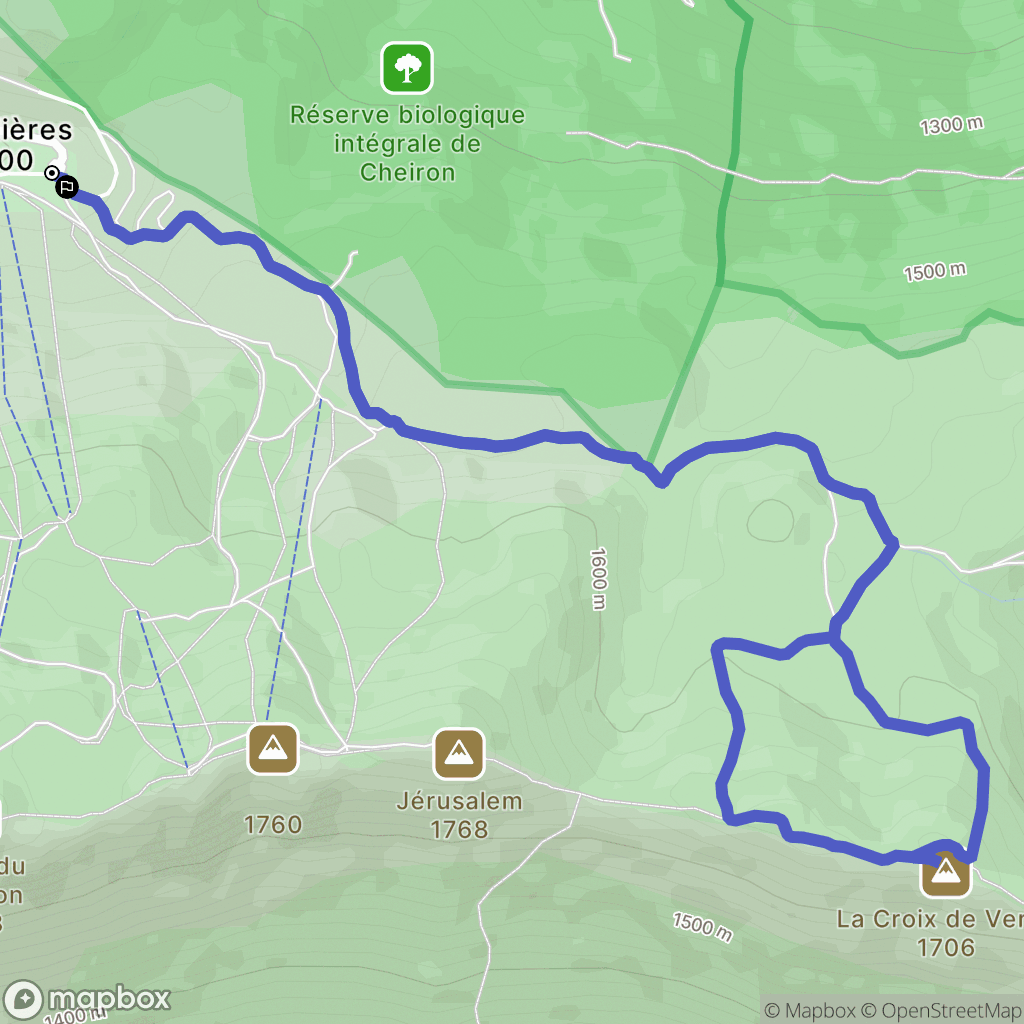Click the green tree nature reserve icon
1024x1024 pixels.
point(407,68)
